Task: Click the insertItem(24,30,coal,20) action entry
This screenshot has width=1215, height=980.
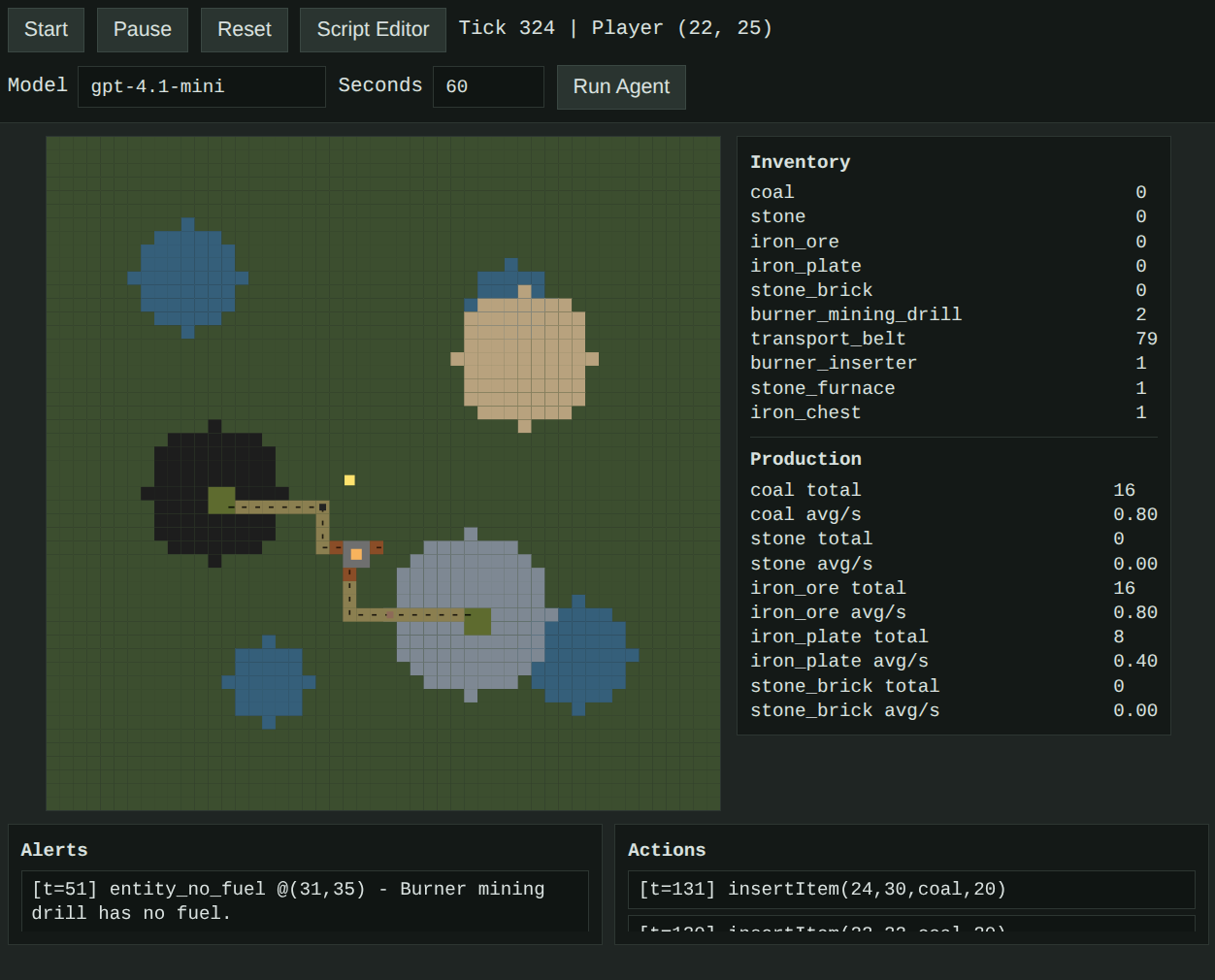Action: point(910,890)
